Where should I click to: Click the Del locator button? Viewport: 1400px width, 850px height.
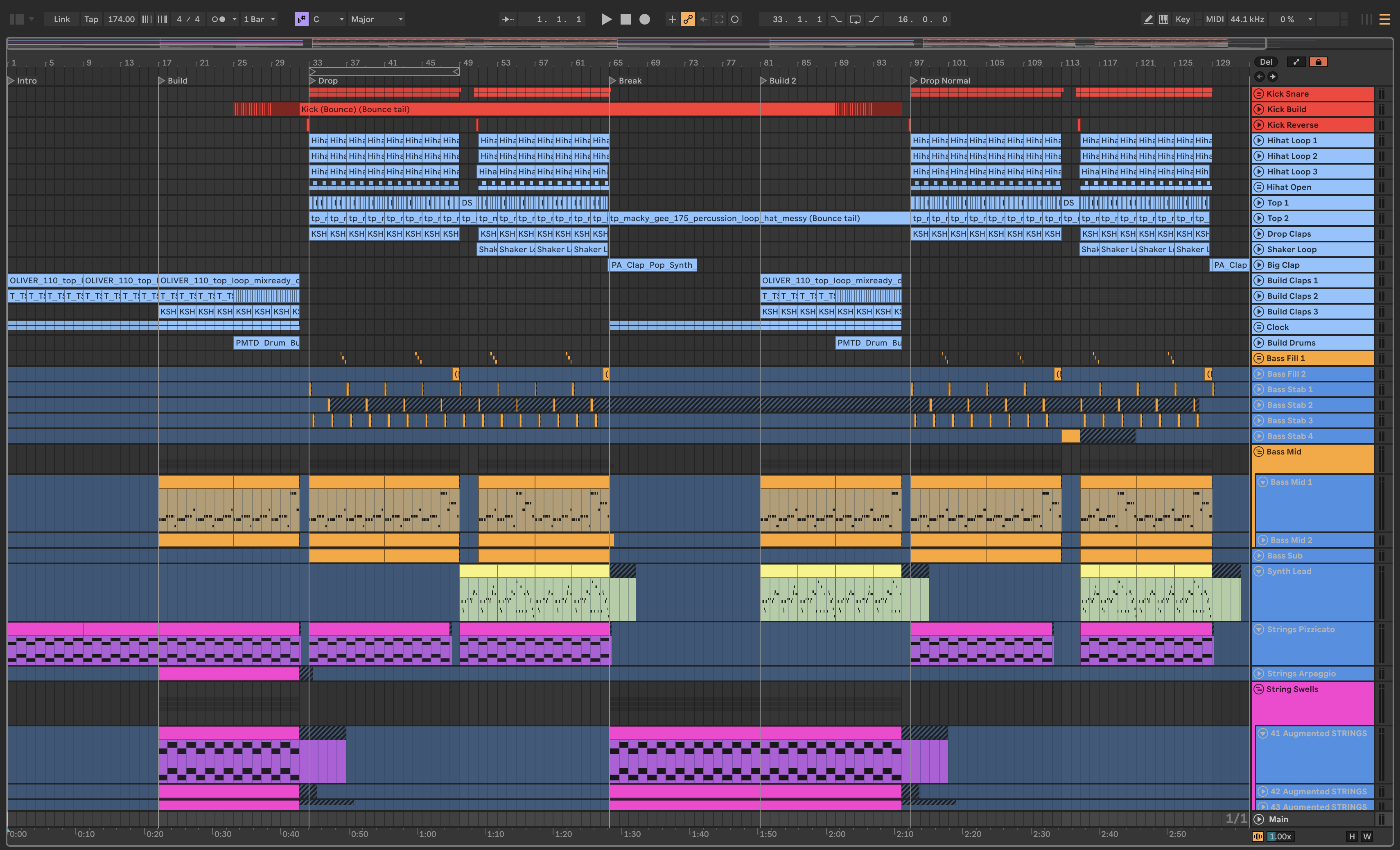[x=1266, y=62]
